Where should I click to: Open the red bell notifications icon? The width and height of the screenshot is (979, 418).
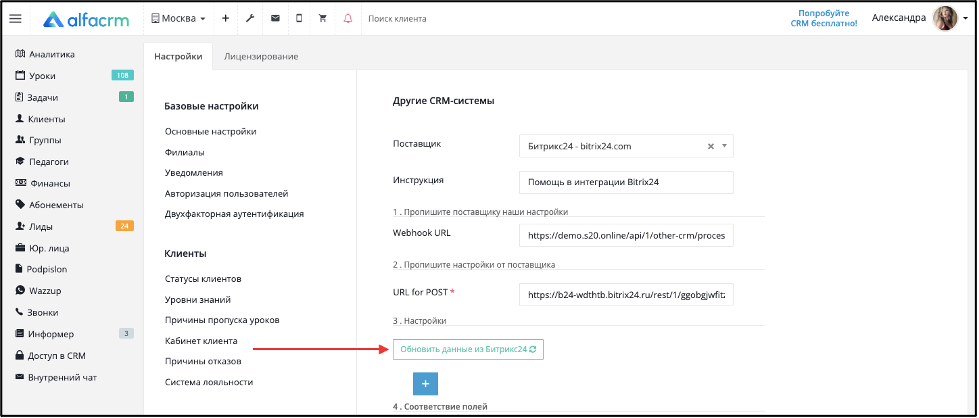coord(348,19)
